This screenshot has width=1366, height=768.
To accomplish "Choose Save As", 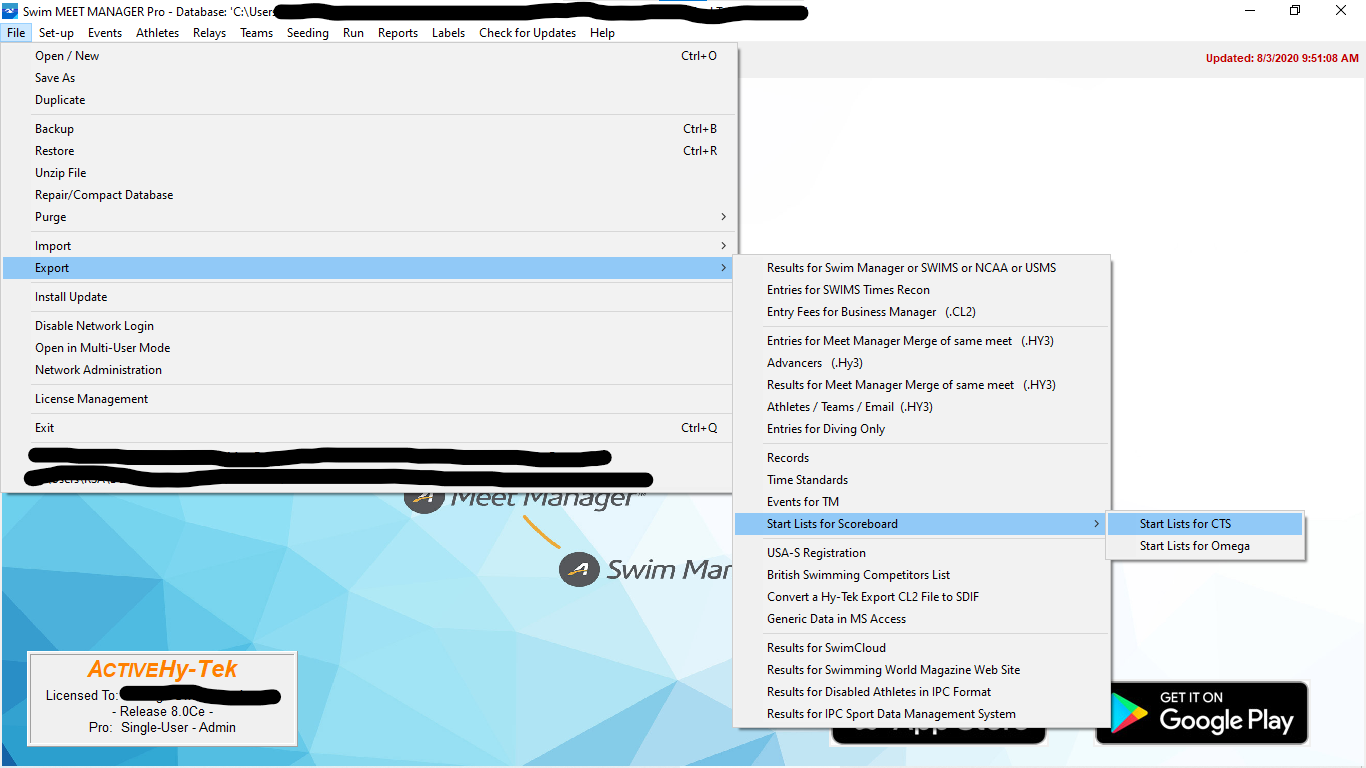I will click(x=369, y=78).
